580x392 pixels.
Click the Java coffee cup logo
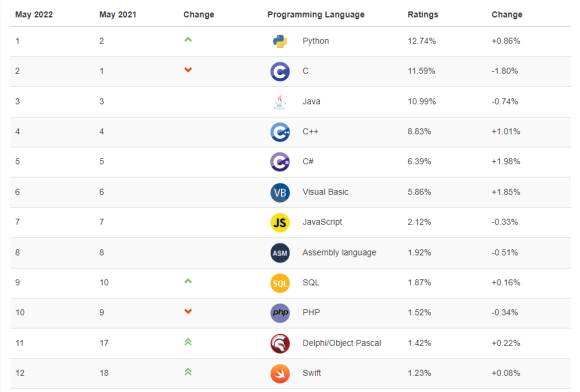280,102
